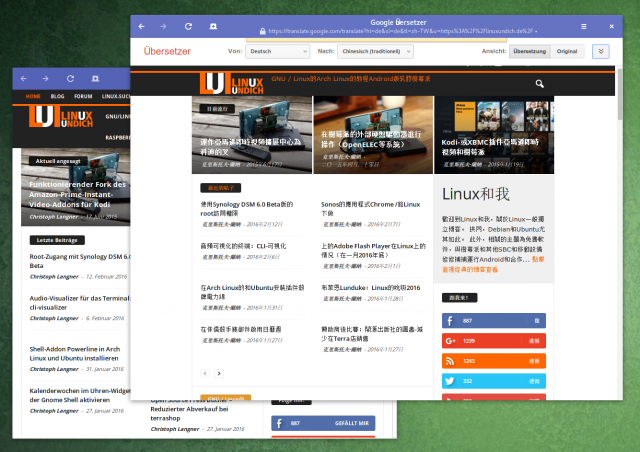The image size is (640, 452).
Task: Click RSS 1243 subscribe button
Action: point(493,361)
